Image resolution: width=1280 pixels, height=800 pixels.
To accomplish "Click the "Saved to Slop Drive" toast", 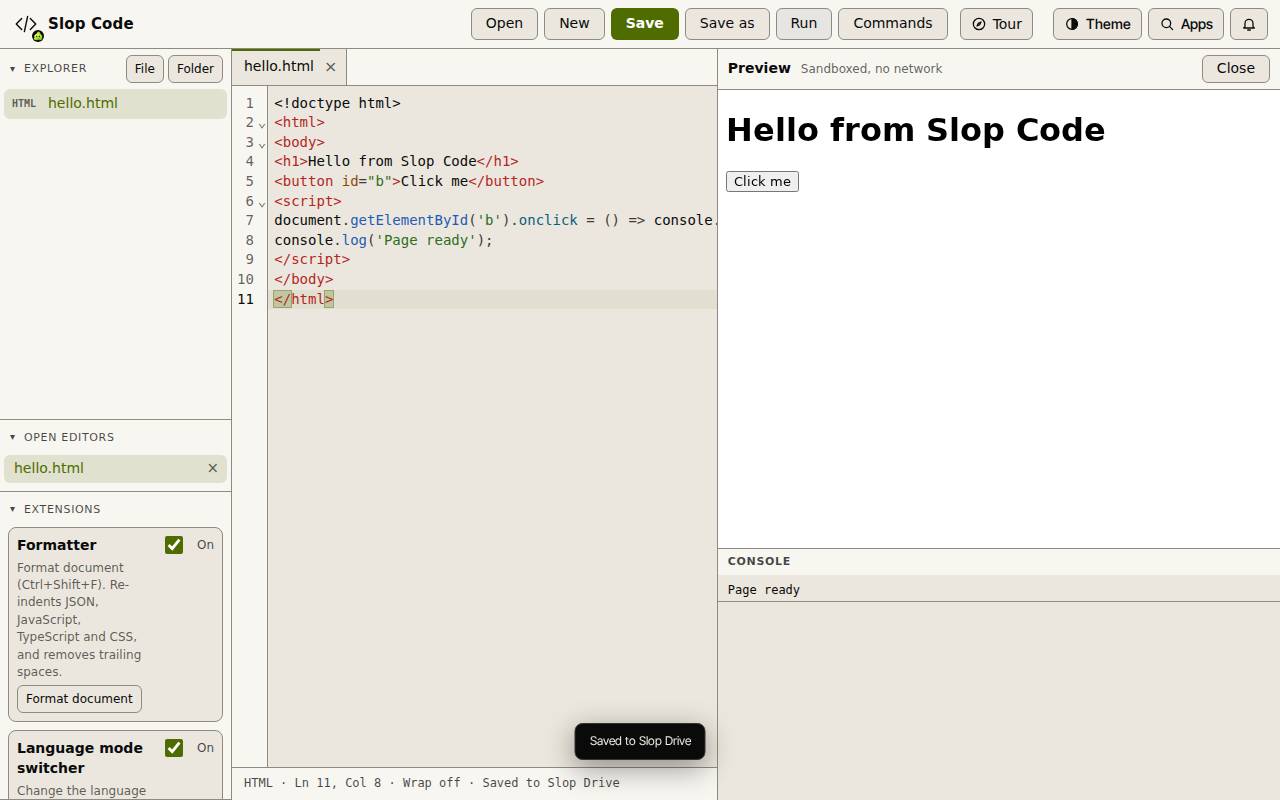I will 640,741.
